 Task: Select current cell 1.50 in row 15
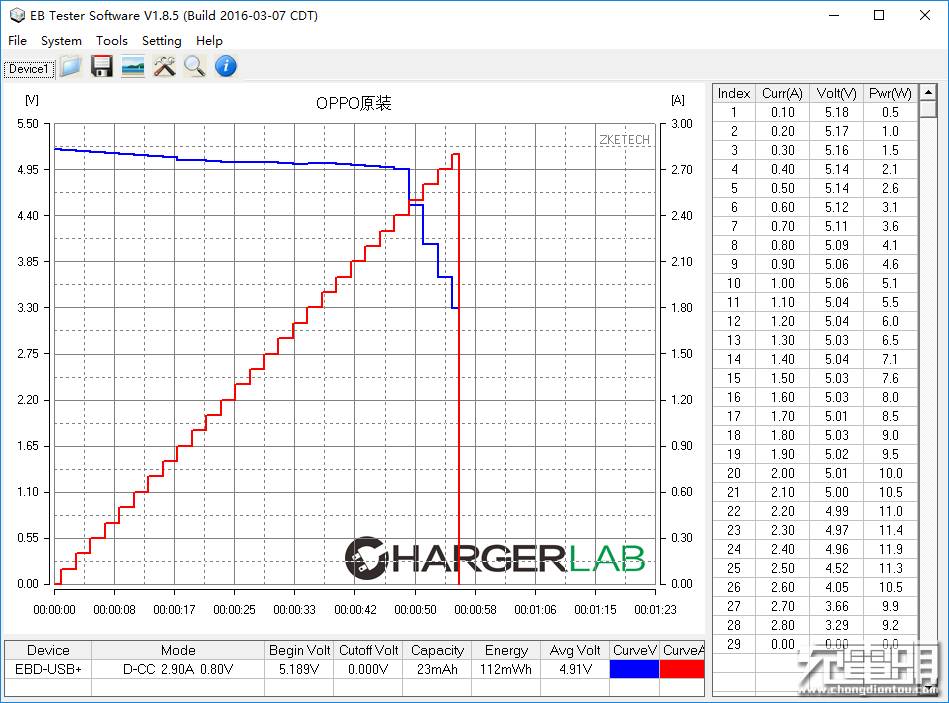[x=782, y=378]
